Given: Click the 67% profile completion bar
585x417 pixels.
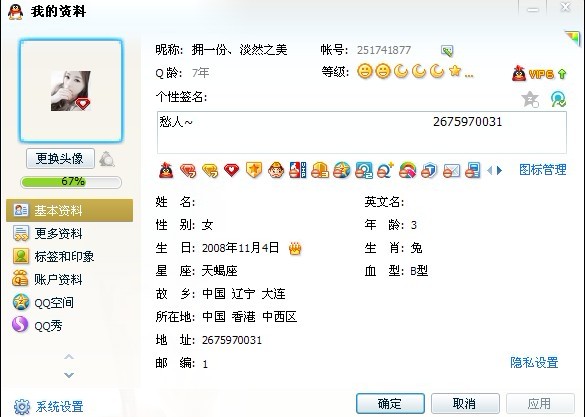Looking at the screenshot, I should pyautogui.click(x=71, y=182).
